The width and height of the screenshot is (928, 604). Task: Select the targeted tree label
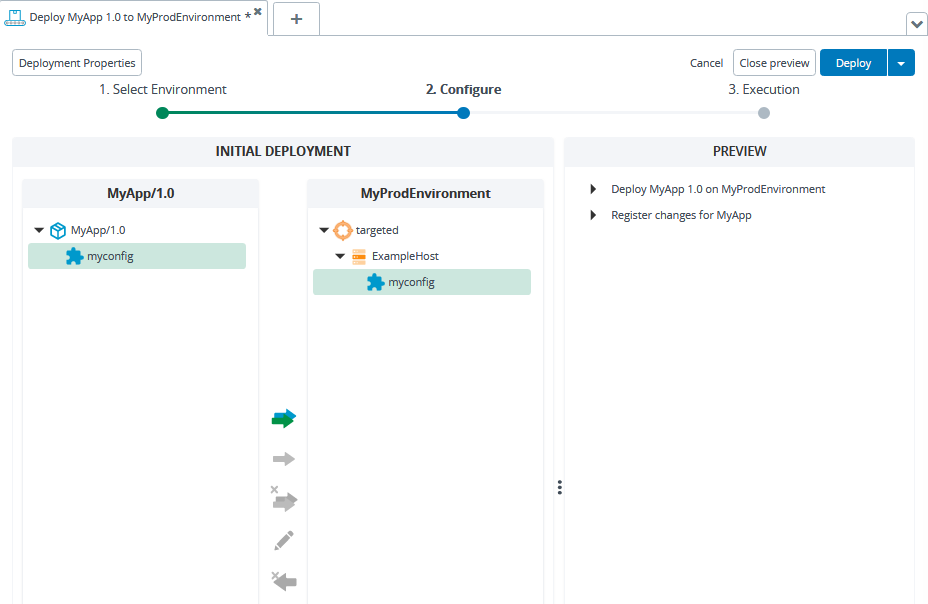(377, 230)
